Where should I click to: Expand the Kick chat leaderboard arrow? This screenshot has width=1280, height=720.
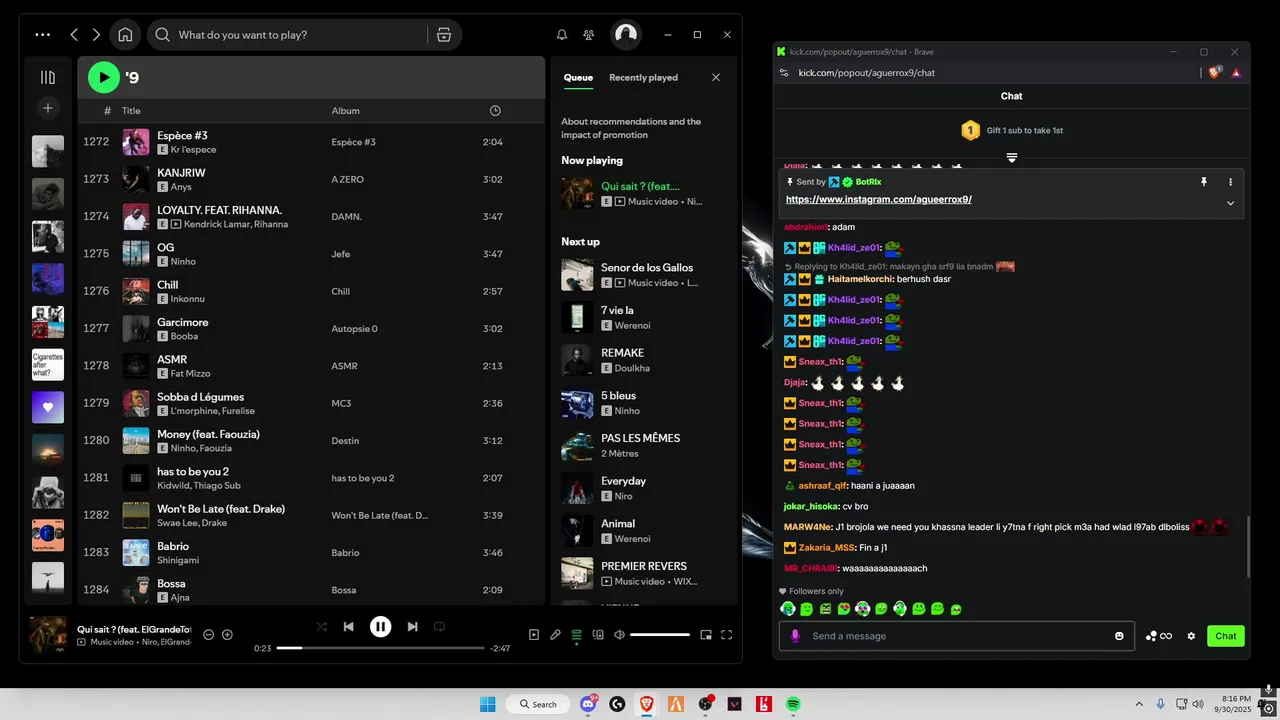(1012, 158)
